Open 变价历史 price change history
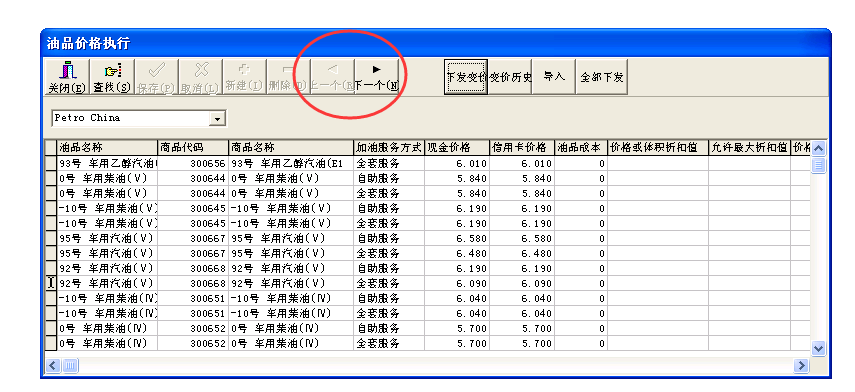 point(510,77)
